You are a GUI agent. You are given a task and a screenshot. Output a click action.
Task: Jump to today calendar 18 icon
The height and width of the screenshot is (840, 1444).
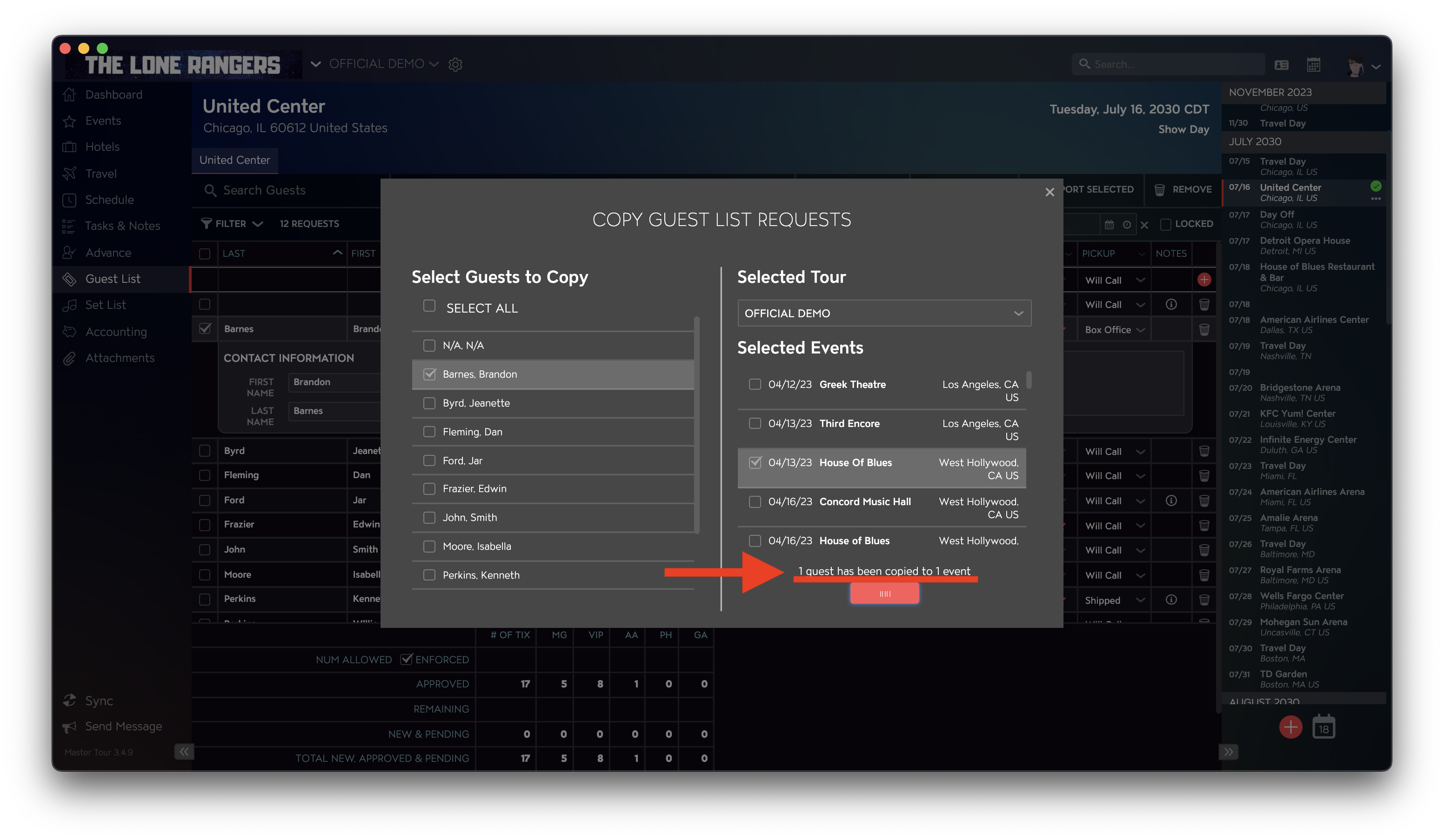[1324, 727]
